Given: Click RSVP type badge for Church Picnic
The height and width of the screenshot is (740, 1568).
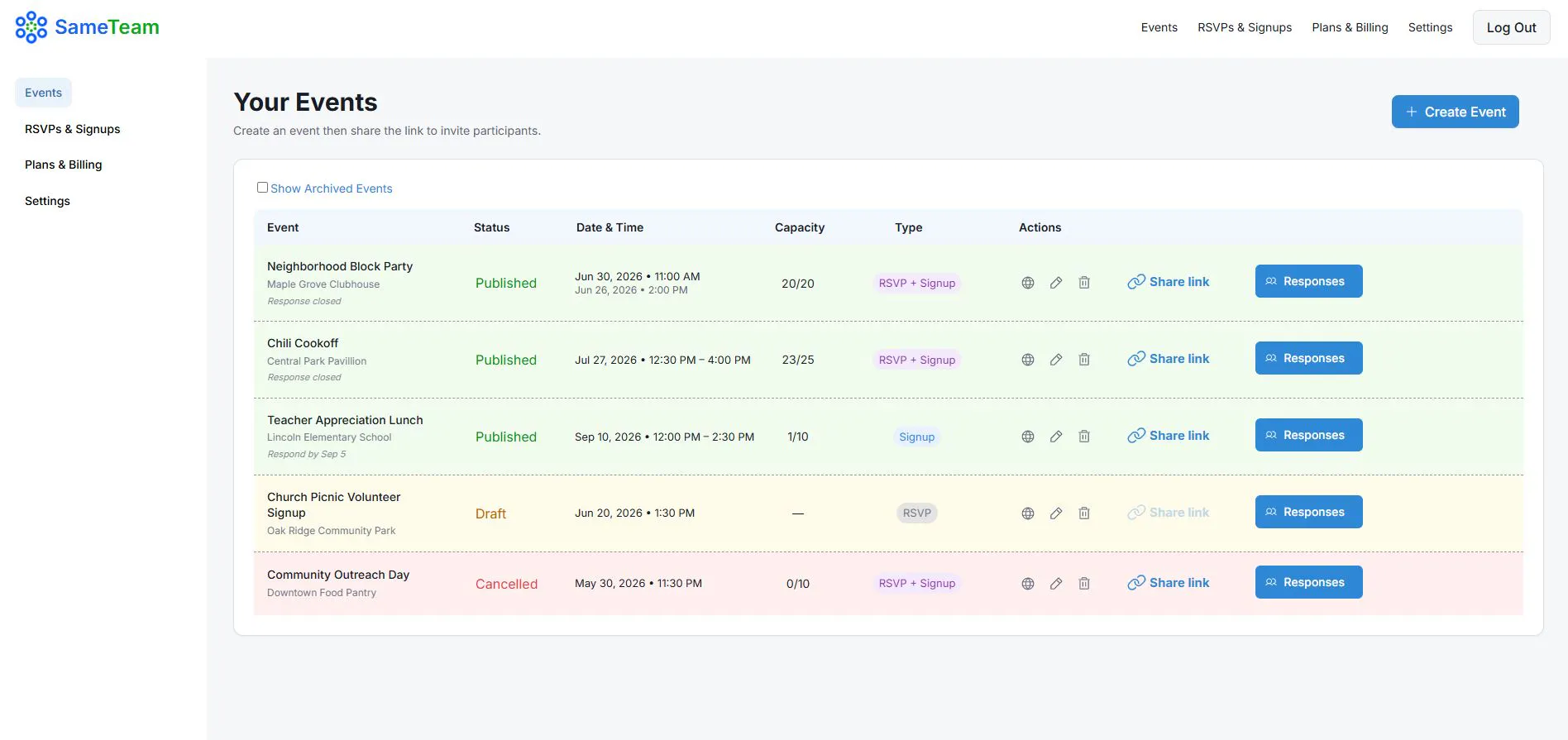Looking at the screenshot, I should [x=917, y=513].
